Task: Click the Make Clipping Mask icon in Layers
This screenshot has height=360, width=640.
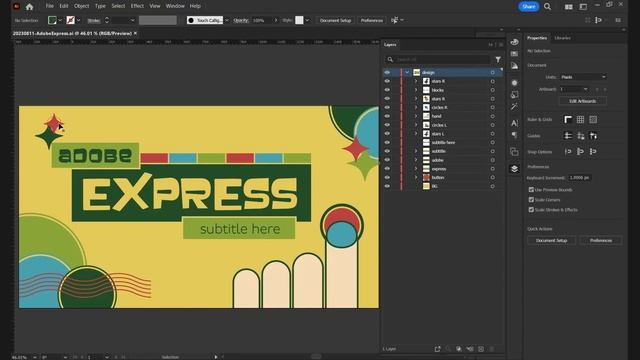Action: (x=459, y=349)
